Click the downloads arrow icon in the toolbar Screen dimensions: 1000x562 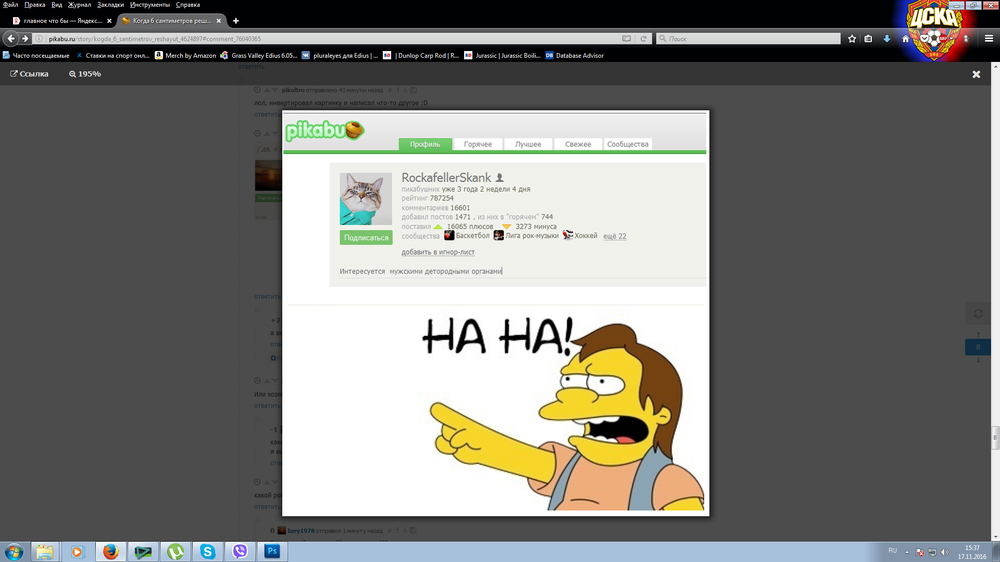point(887,39)
